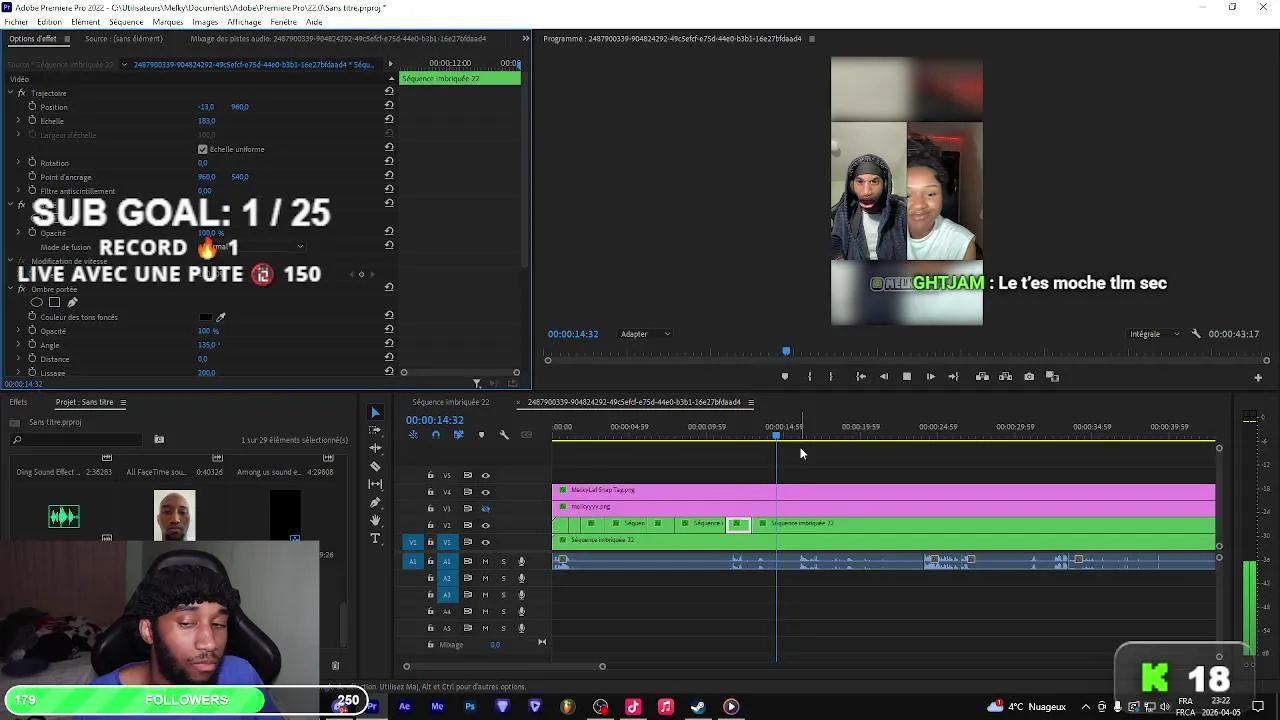1280x720 pixels.
Task: Open the Fichier menu
Action: point(16,22)
